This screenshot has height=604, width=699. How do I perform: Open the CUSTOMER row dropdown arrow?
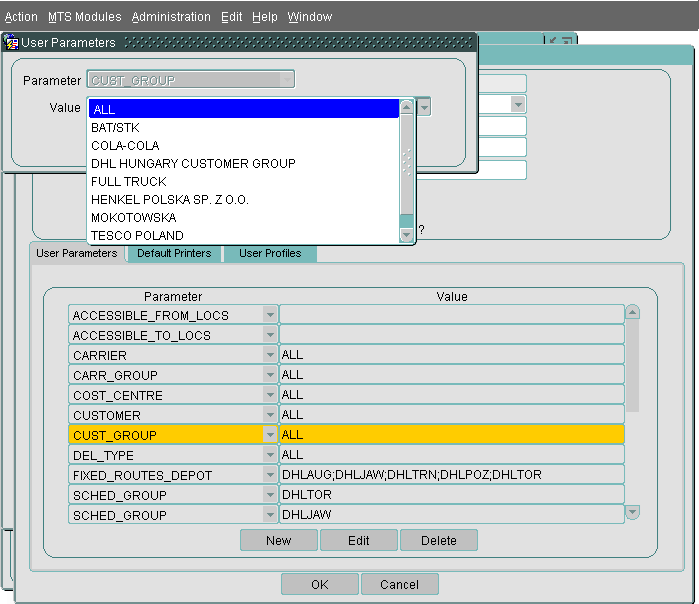click(x=270, y=415)
